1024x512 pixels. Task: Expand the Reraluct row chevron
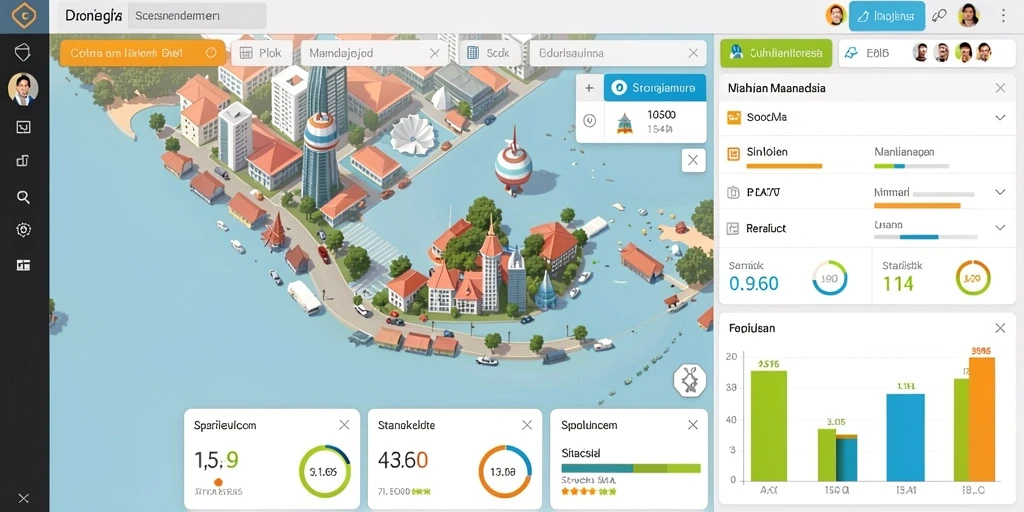1000,228
